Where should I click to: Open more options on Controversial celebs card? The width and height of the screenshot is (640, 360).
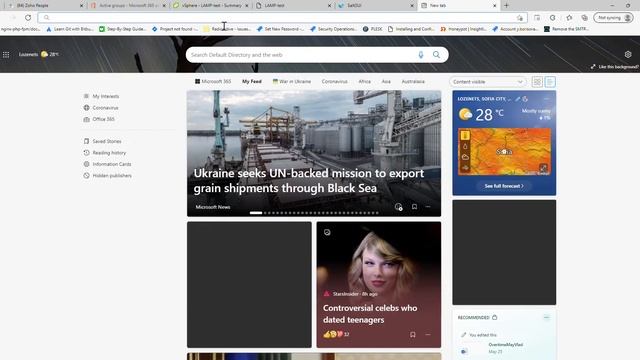[428, 334]
